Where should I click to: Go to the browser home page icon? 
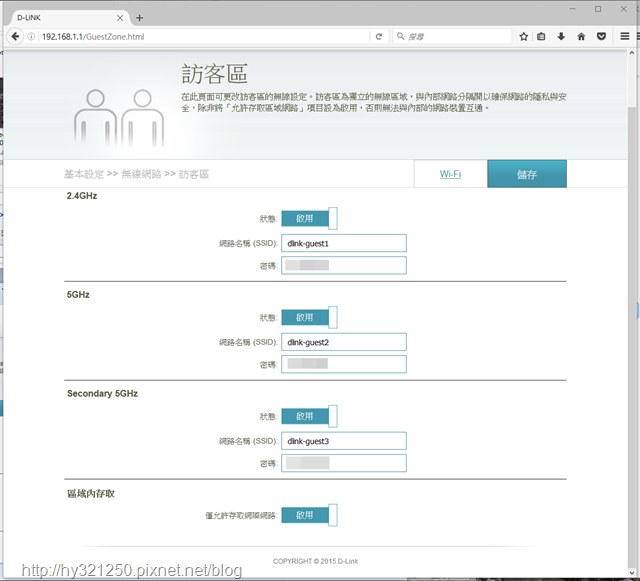tap(581, 36)
